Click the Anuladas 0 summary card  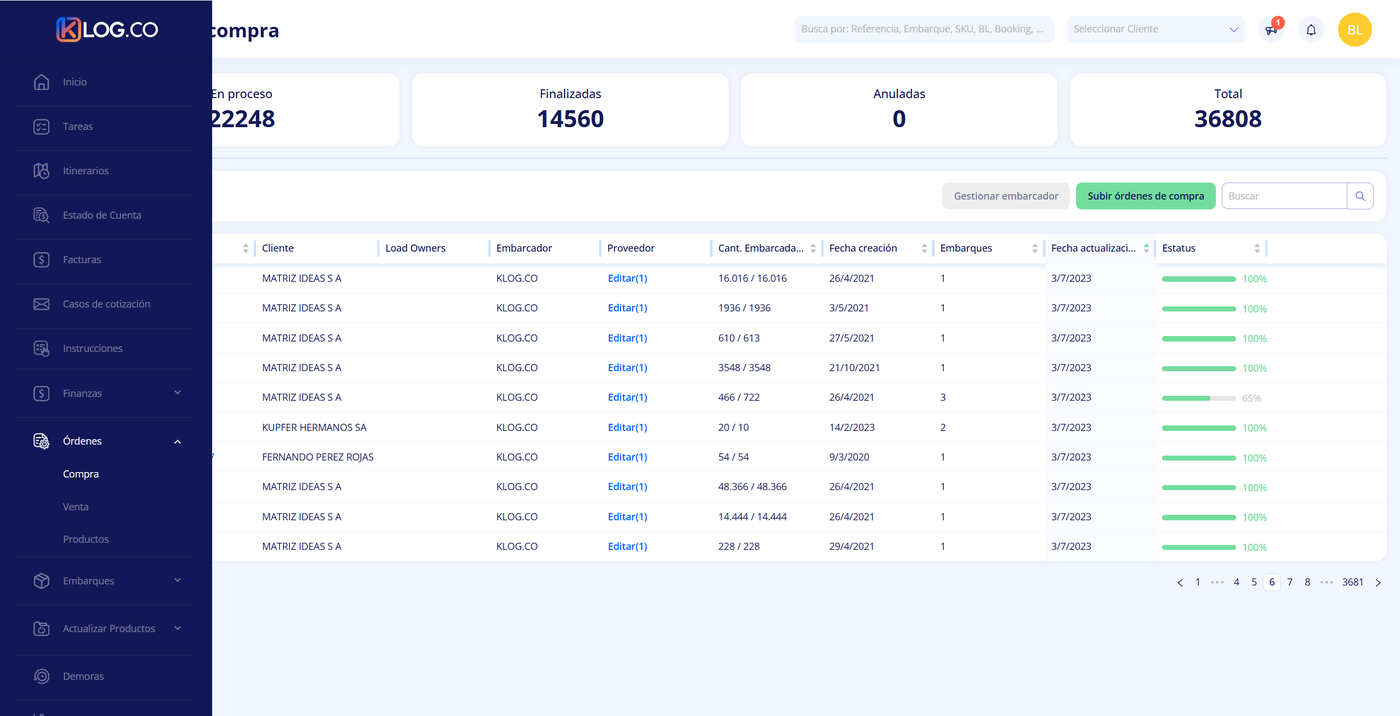[x=899, y=110]
